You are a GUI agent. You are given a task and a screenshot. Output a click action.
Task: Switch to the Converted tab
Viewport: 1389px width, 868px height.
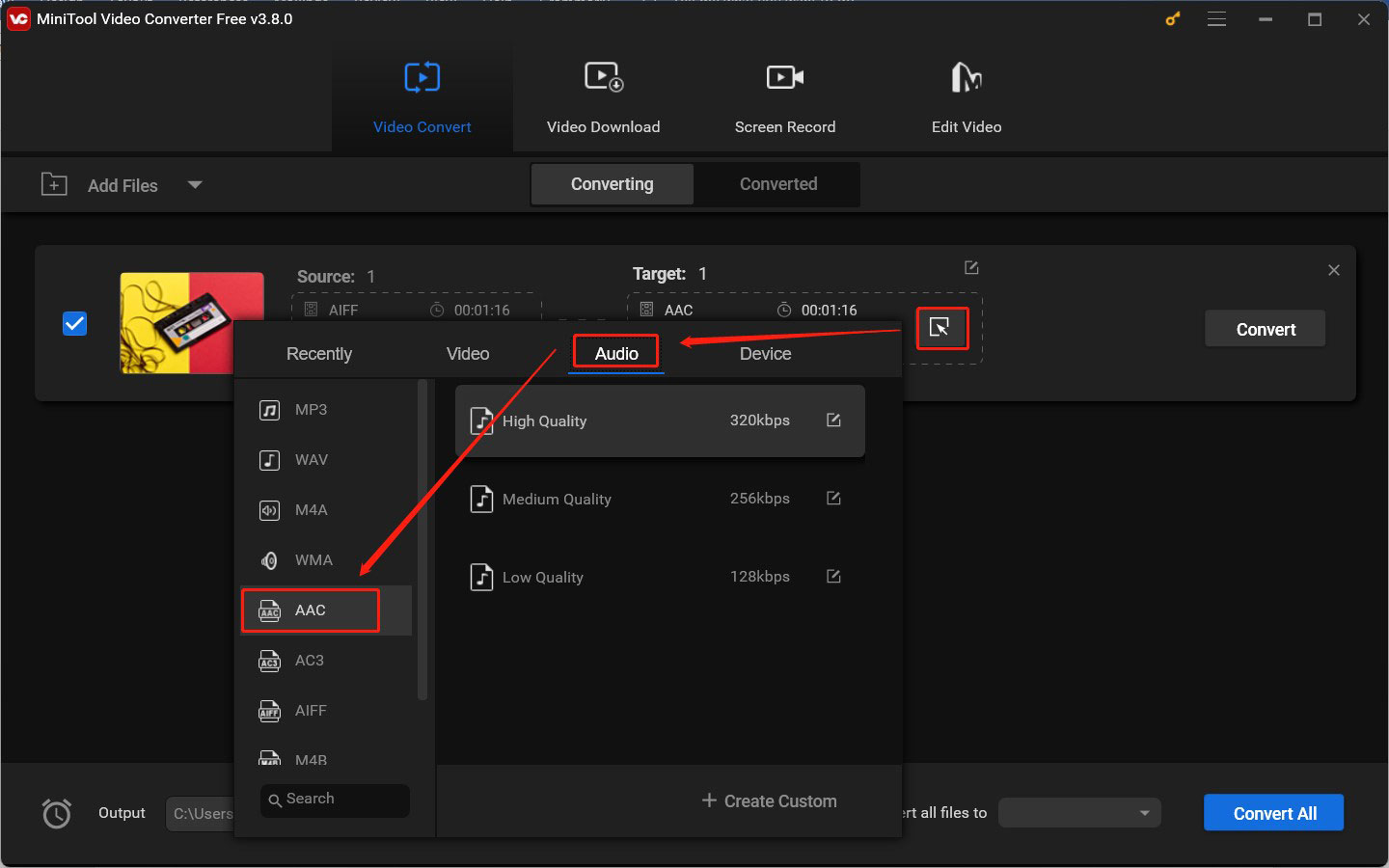[777, 184]
